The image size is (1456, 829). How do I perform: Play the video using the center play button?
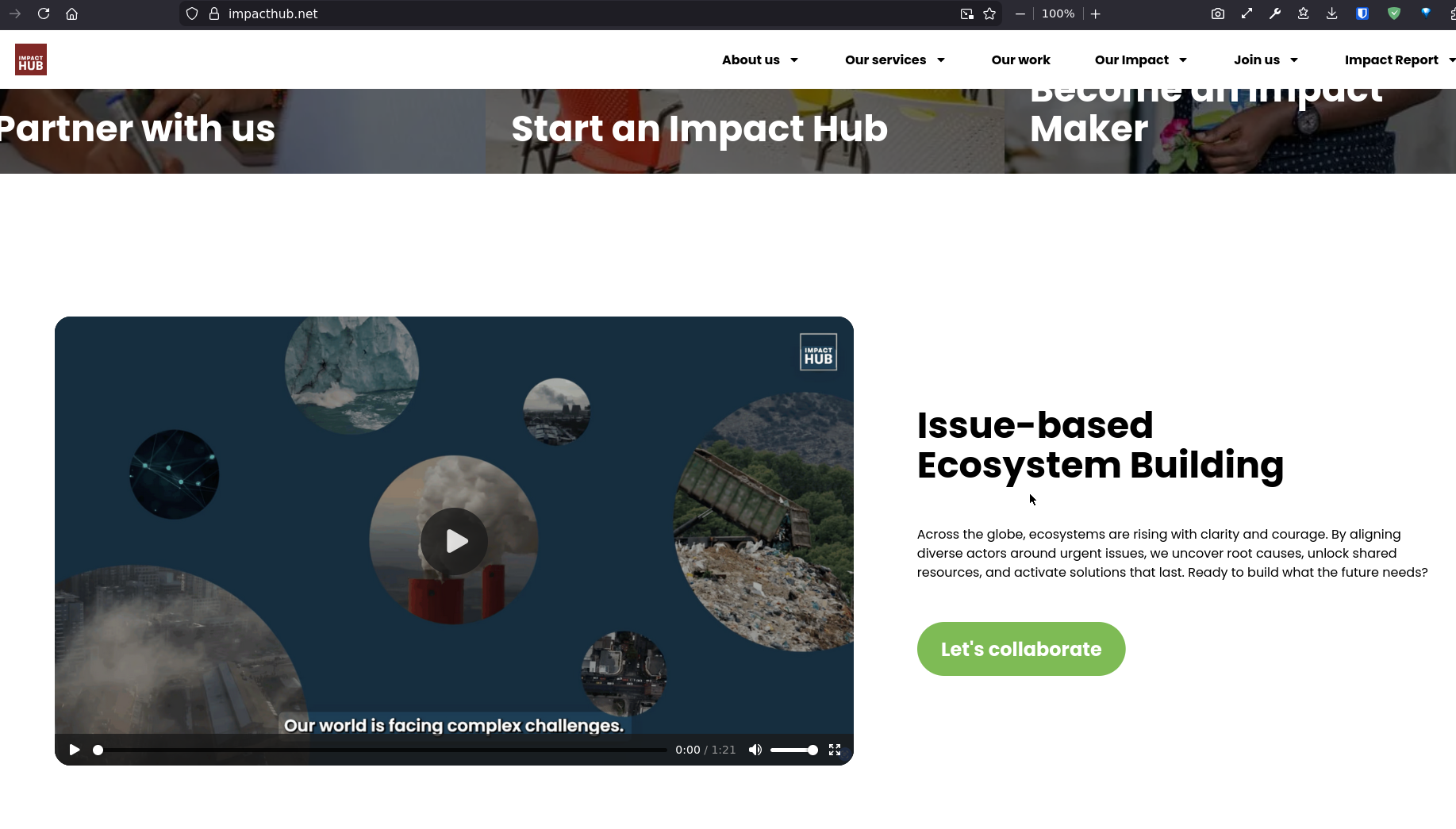point(455,541)
